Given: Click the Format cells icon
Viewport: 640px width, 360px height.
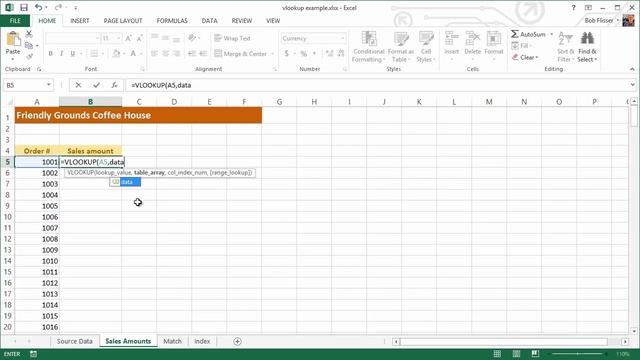Looking at the screenshot, I should pos(493,39).
